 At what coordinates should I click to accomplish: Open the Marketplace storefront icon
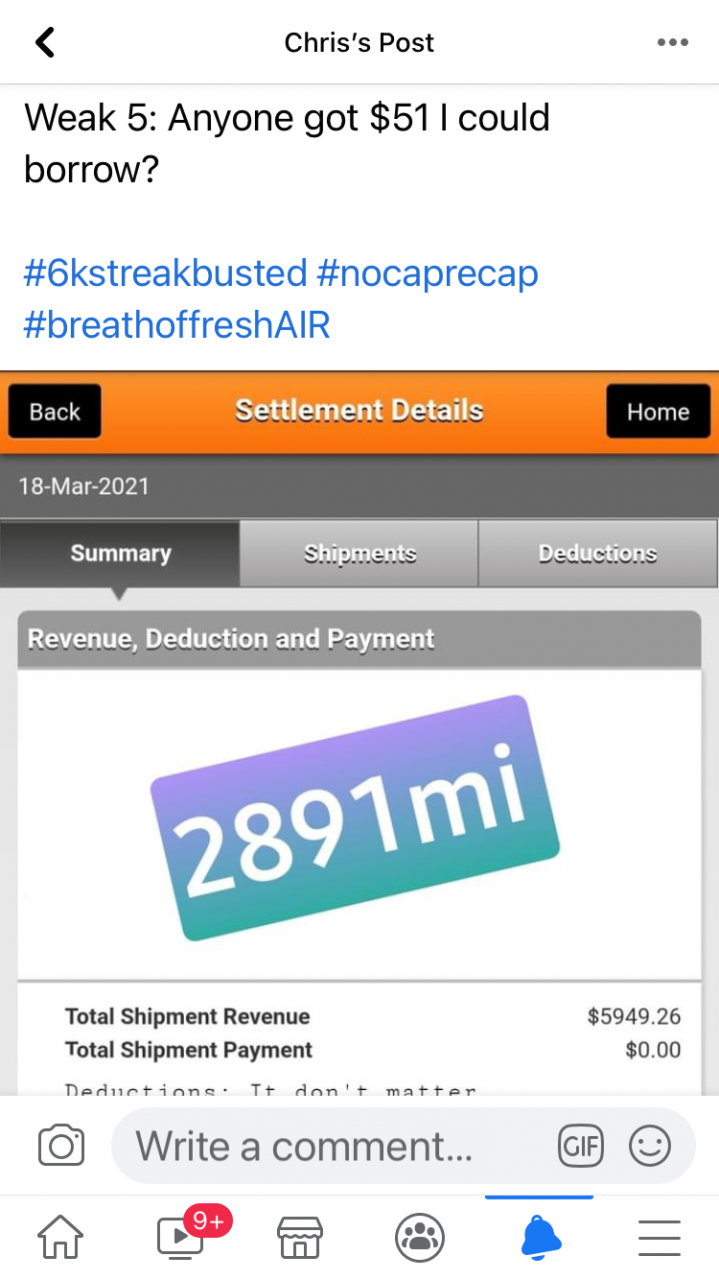(300, 1238)
